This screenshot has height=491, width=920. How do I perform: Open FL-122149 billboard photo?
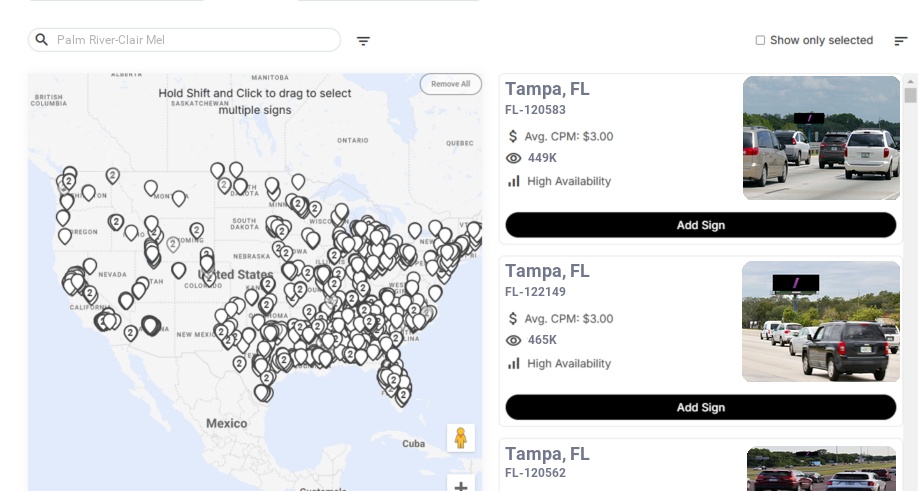(821, 321)
